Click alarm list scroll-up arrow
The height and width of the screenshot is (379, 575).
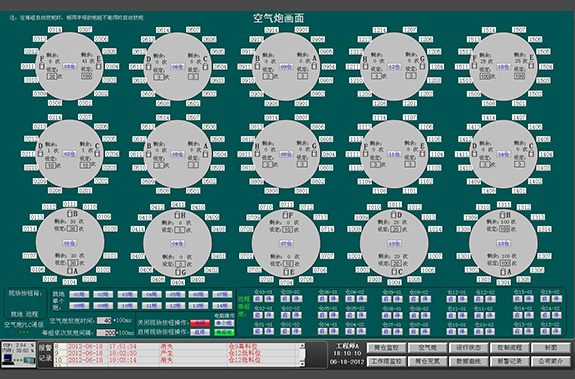(302, 346)
